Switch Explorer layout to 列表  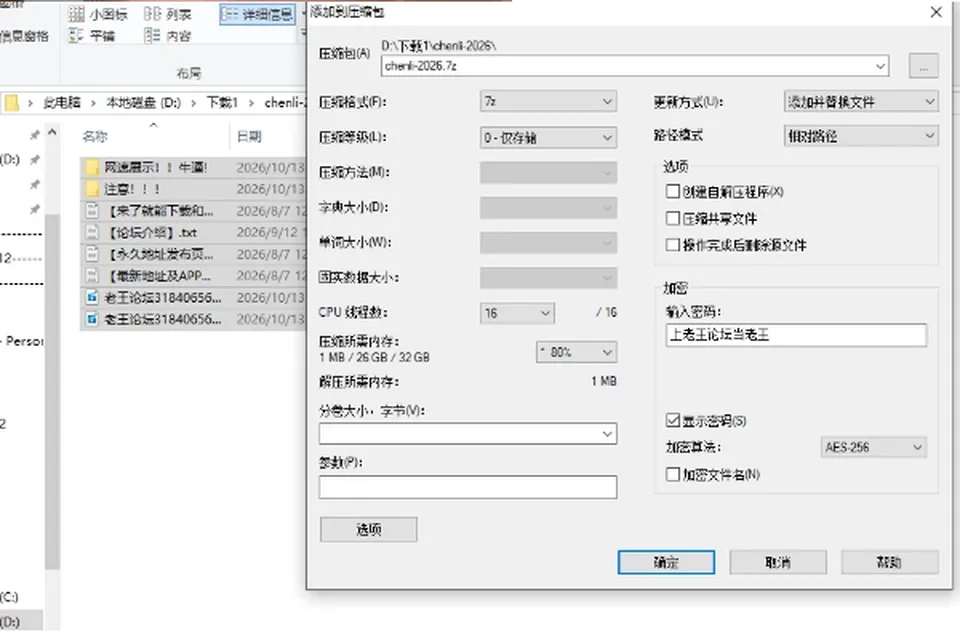[168, 13]
